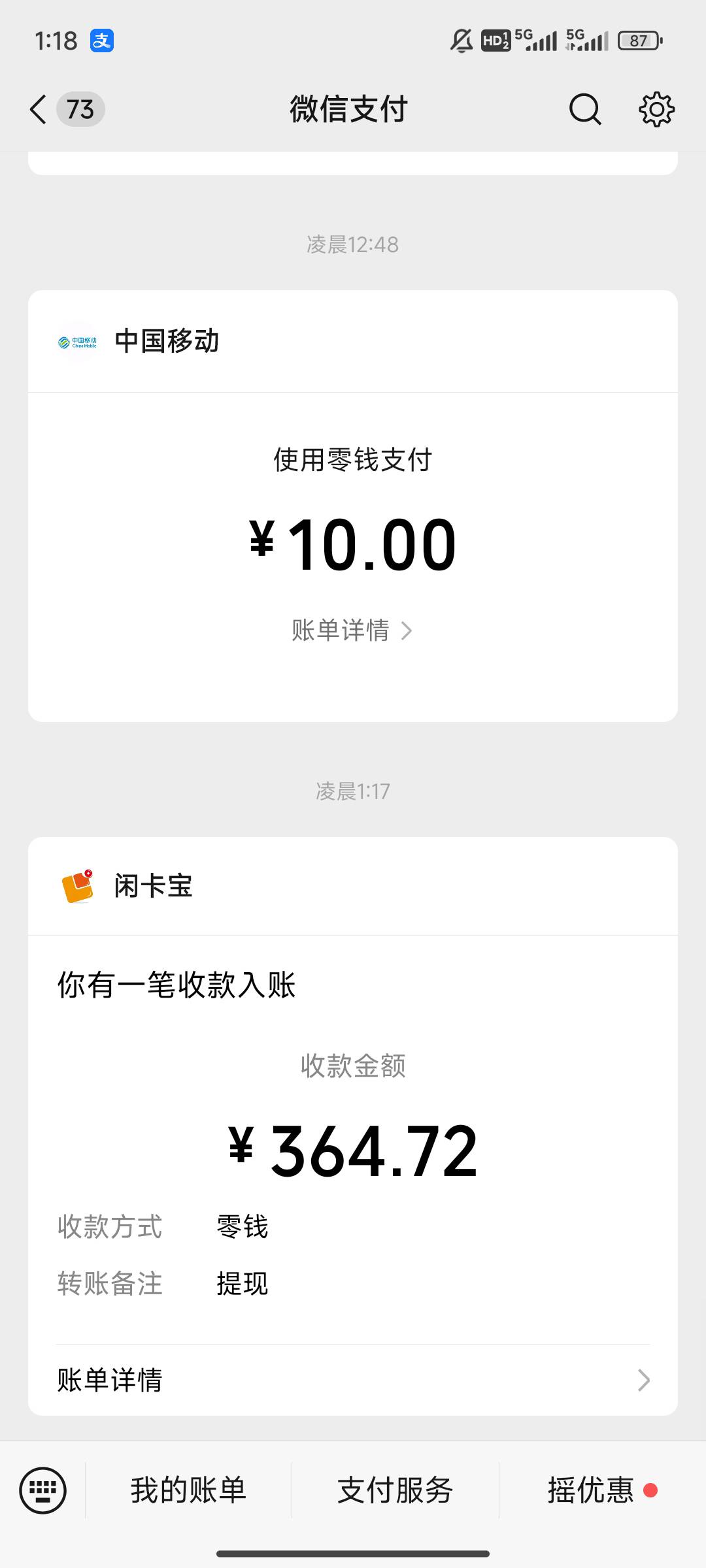Open the 摇优惠 menu
The width and height of the screenshot is (706, 1568).
[591, 1490]
